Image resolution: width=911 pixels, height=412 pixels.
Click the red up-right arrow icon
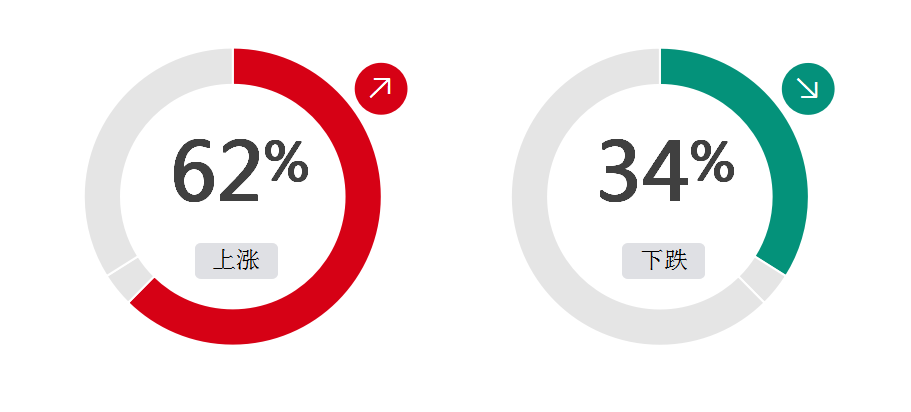pyautogui.click(x=381, y=88)
